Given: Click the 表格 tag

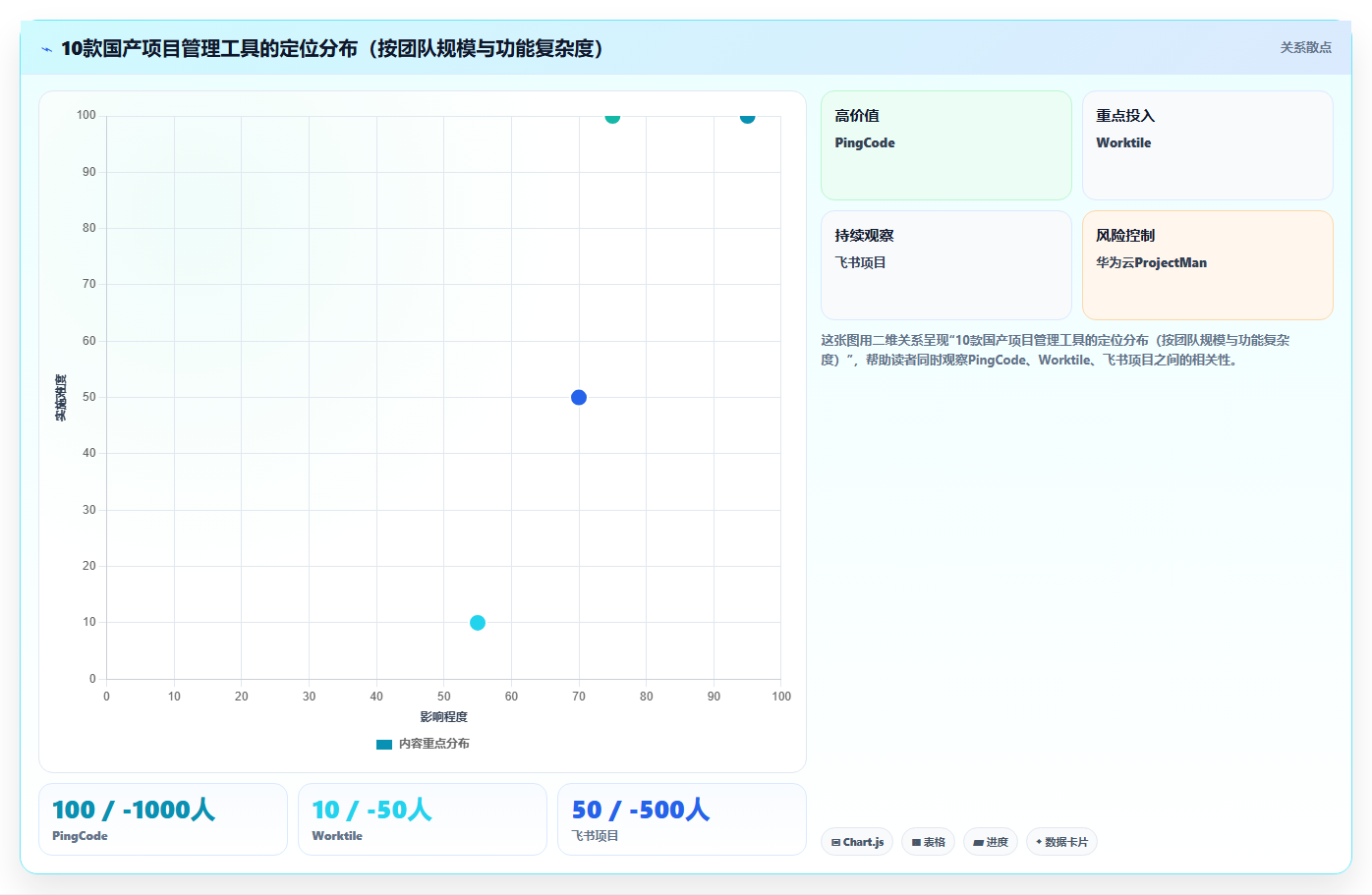Looking at the screenshot, I should pos(928,842).
